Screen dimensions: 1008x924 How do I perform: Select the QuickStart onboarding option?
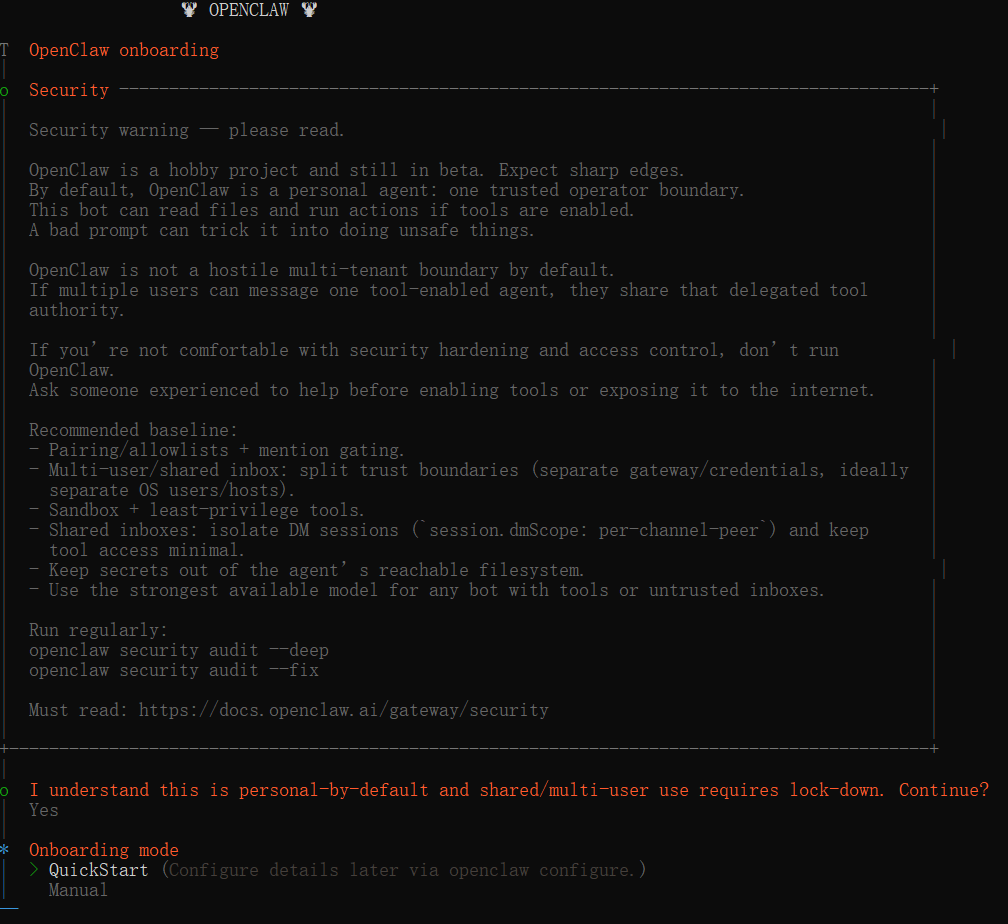coord(98,870)
